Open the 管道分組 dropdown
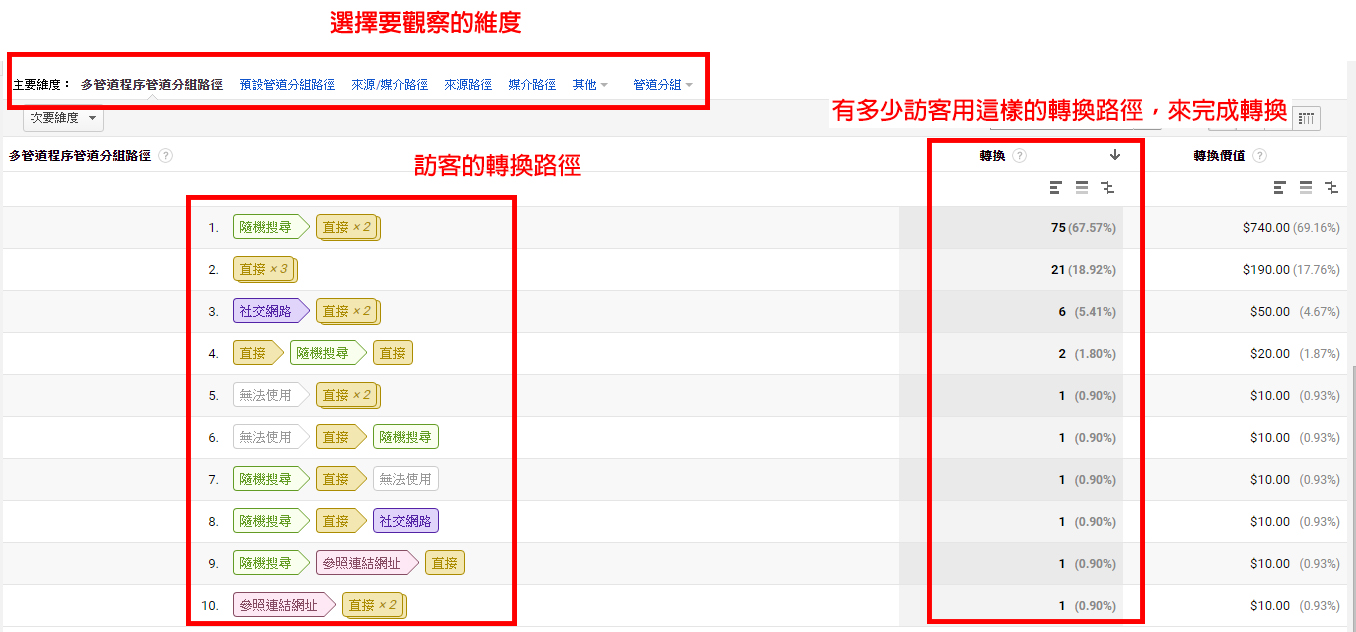Image resolution: width=1356 pixels, height=632 pixels. (x=663, y=85)
